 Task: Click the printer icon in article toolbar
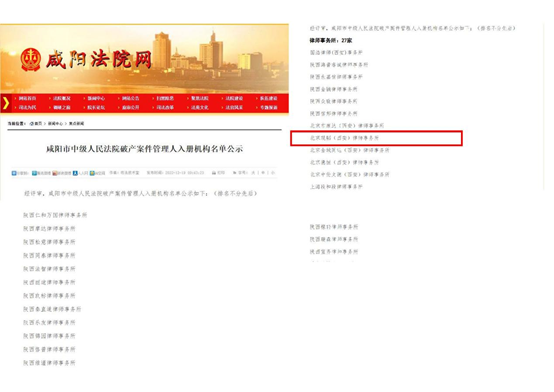214,172
